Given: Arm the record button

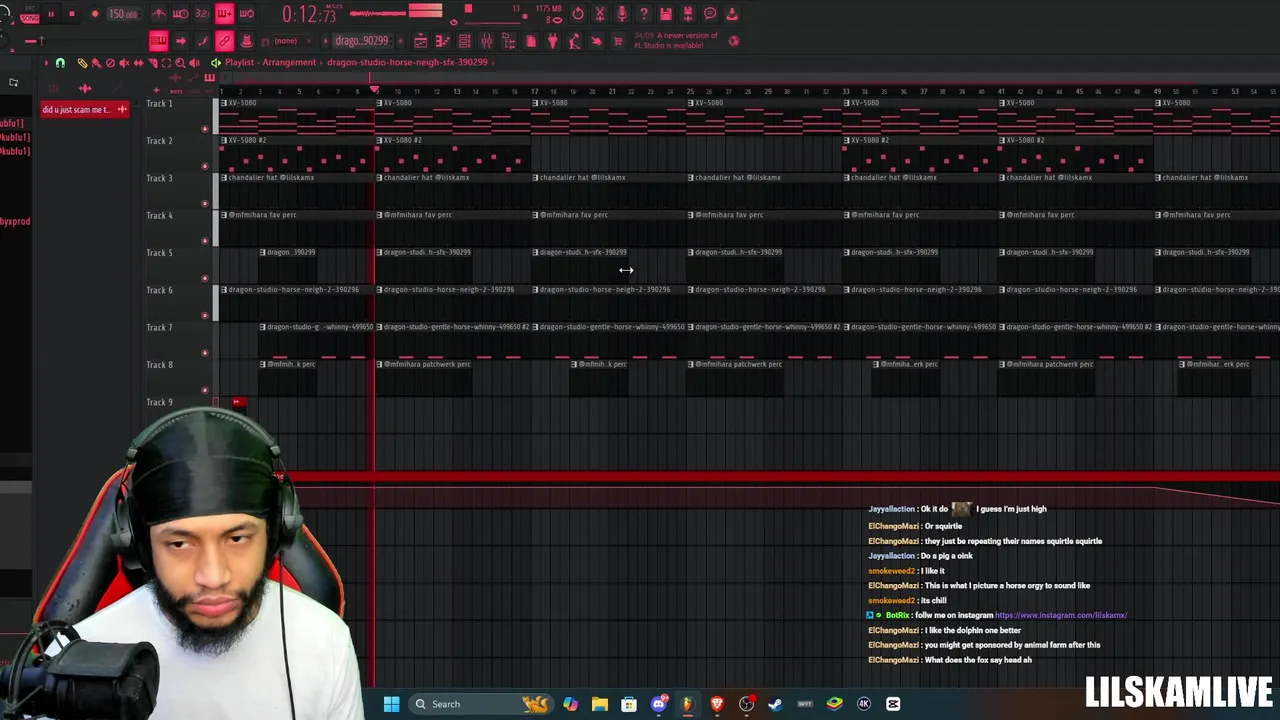Looking at the screenshot, I should coord(95,14).
